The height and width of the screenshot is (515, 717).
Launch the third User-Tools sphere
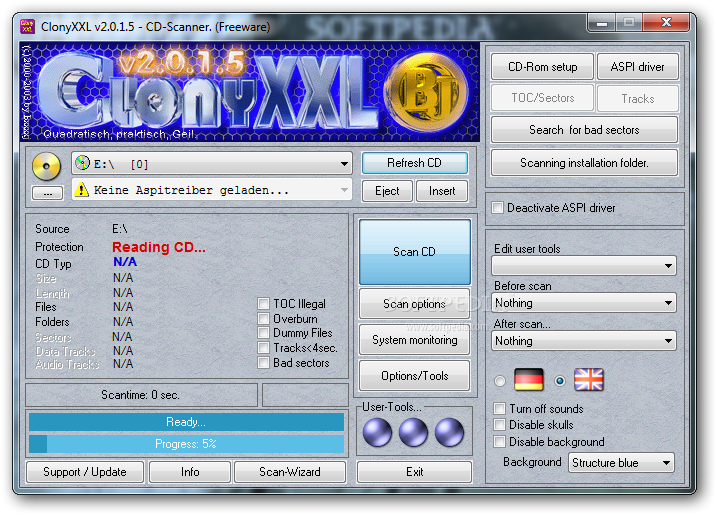pyautogui.click(x=449, y=432)
